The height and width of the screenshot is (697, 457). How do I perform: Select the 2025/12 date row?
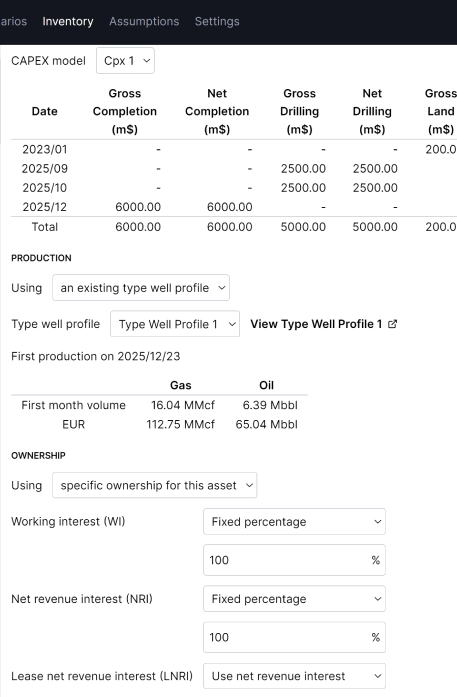coord(234,207)
